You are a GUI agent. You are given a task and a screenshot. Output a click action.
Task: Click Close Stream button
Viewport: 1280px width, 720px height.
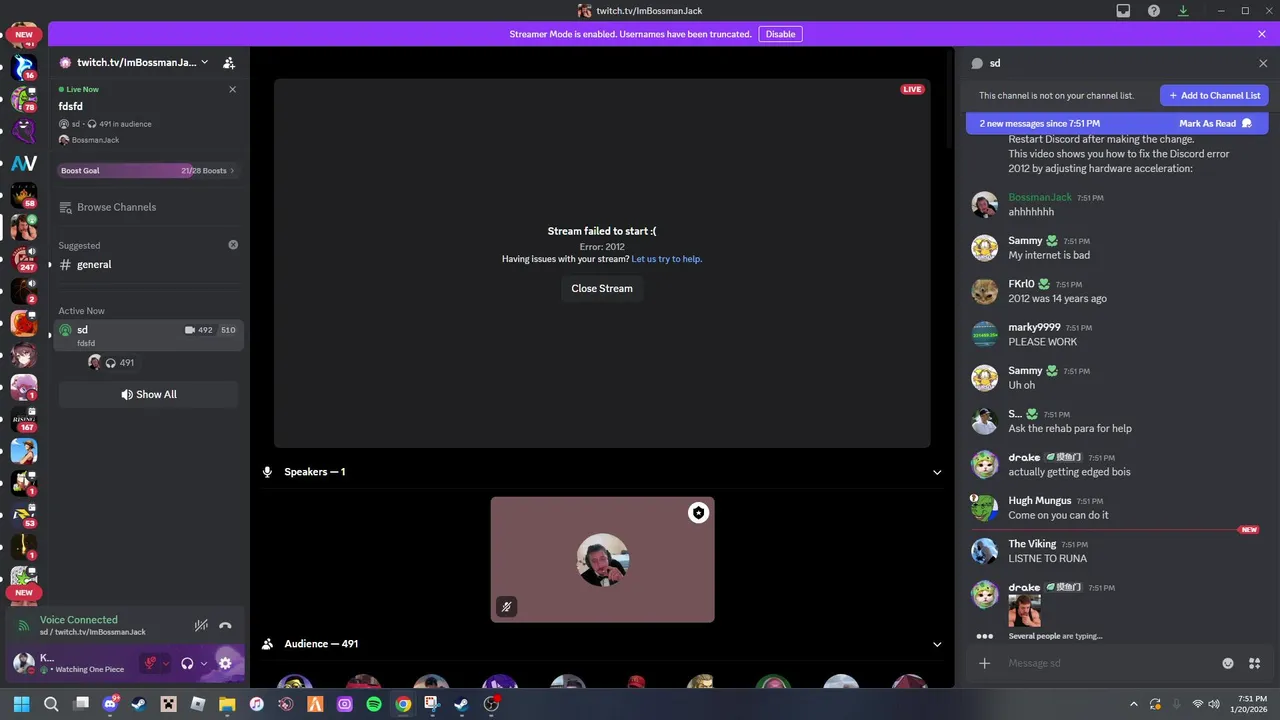pos(602,288)
